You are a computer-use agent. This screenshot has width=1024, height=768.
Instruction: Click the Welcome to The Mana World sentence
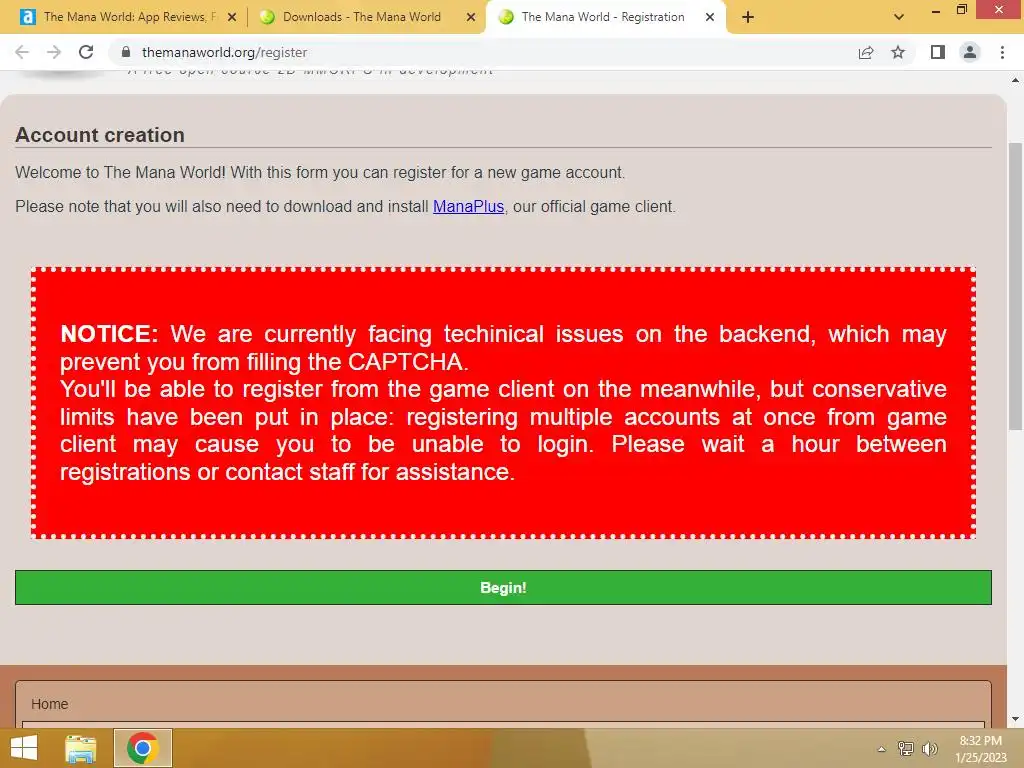320,172
